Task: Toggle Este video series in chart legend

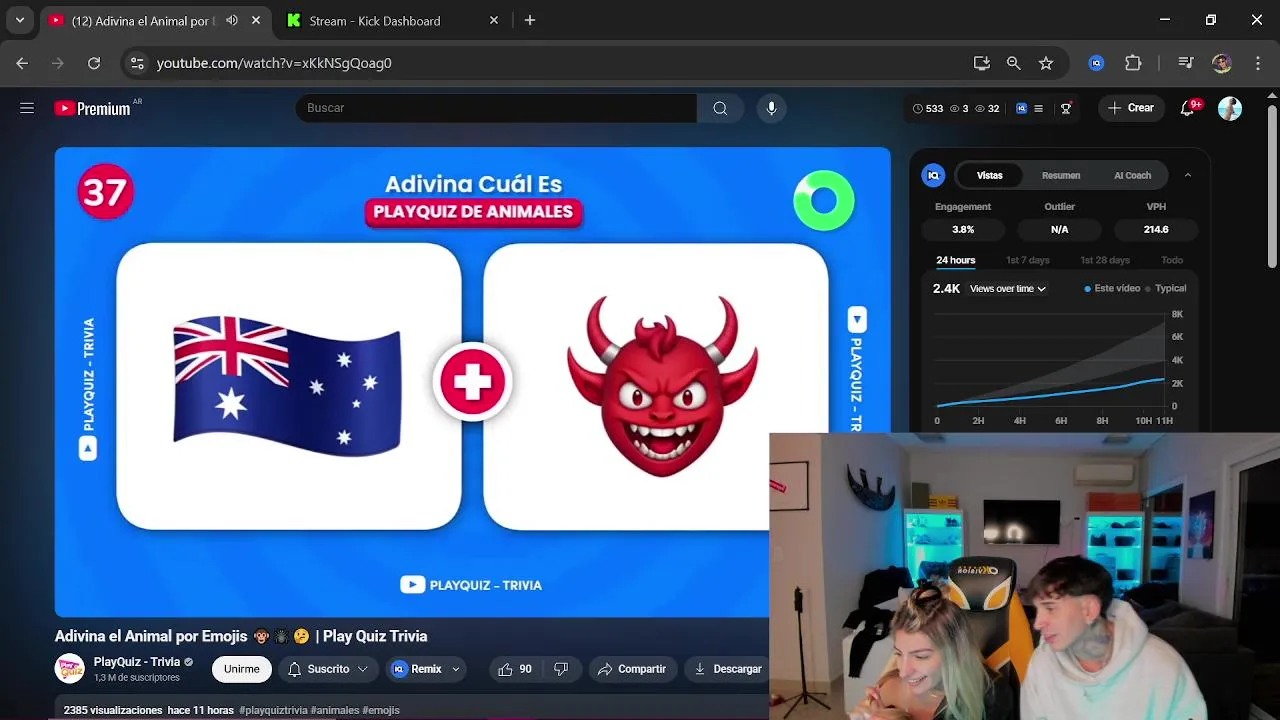Action: pos(1112,288)
